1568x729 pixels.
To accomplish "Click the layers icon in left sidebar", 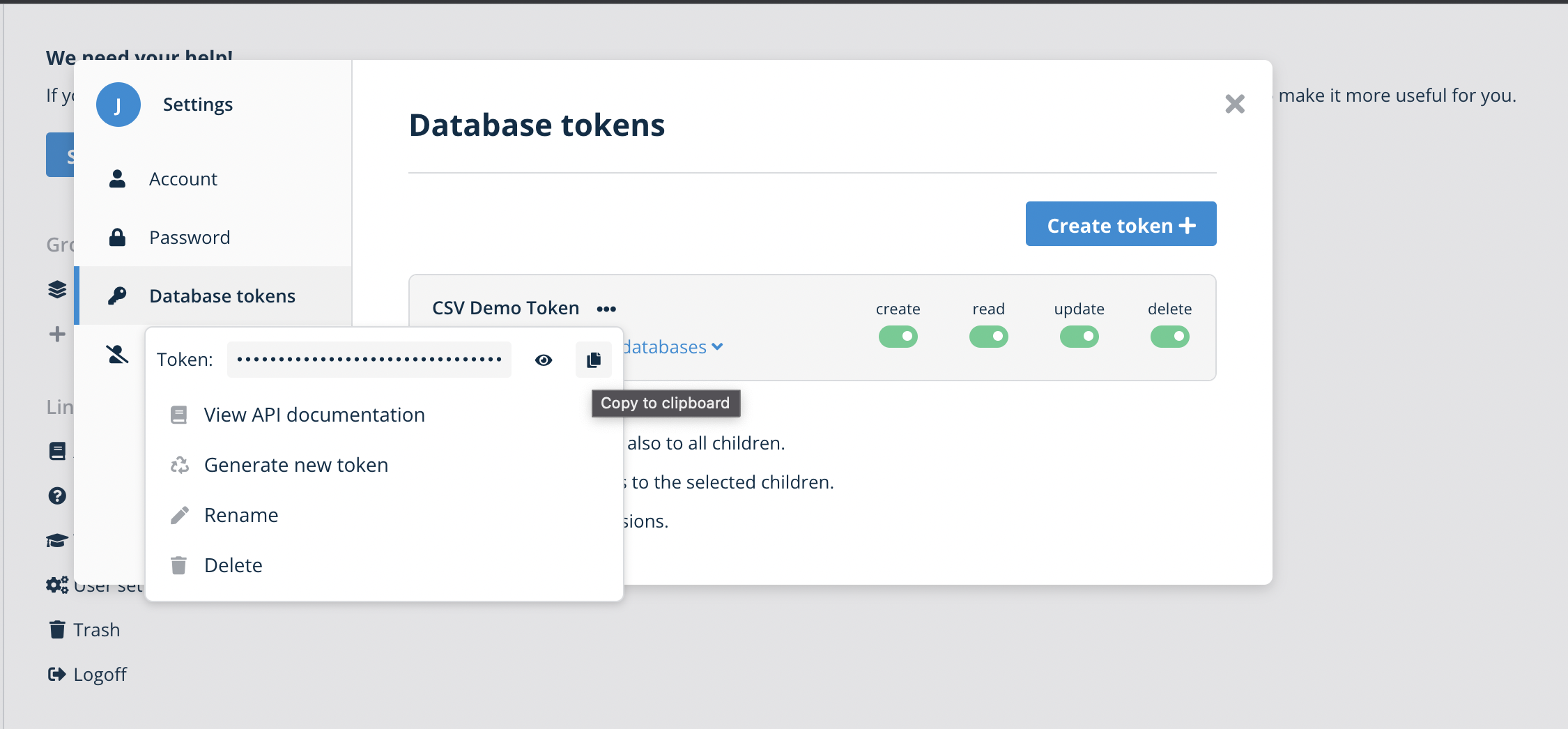I will click(57, 289).
